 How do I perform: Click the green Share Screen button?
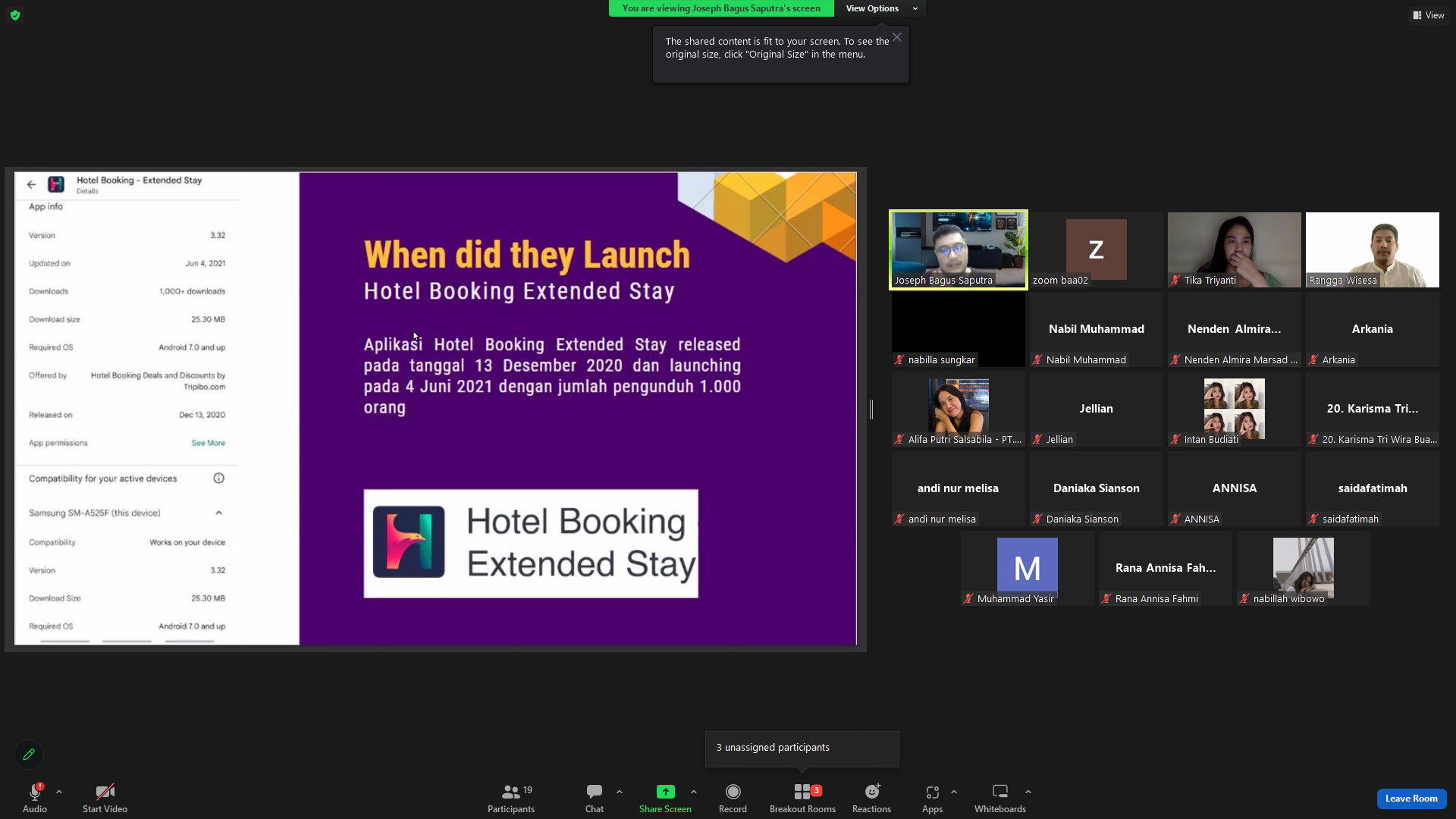[665, 797]
